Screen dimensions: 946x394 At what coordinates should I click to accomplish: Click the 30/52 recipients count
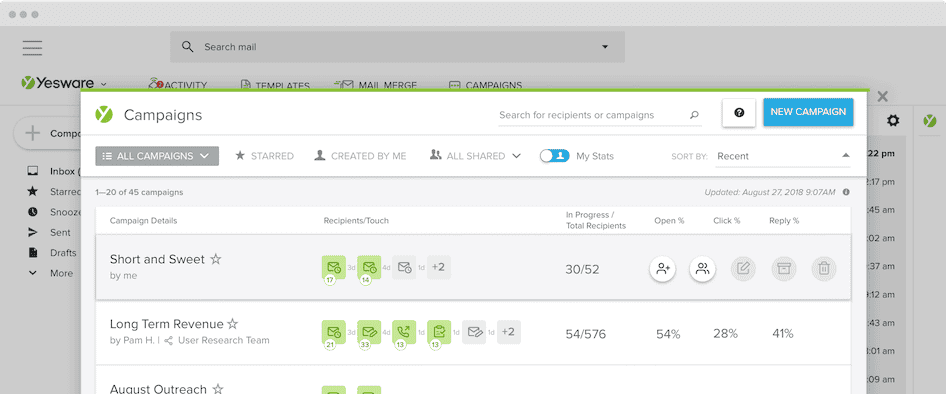[582, 270]
